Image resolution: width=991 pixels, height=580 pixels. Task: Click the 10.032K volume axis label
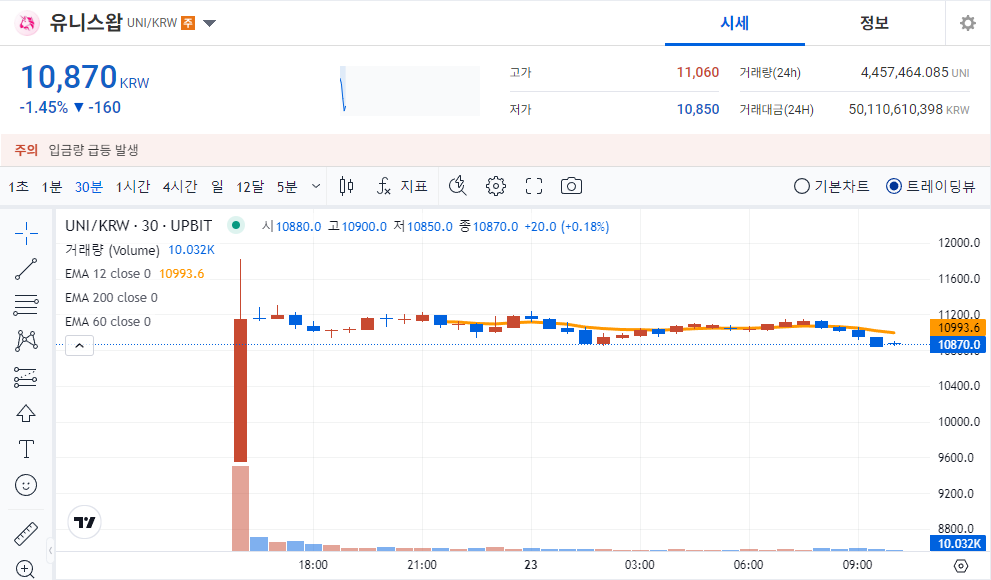[958, 543]
